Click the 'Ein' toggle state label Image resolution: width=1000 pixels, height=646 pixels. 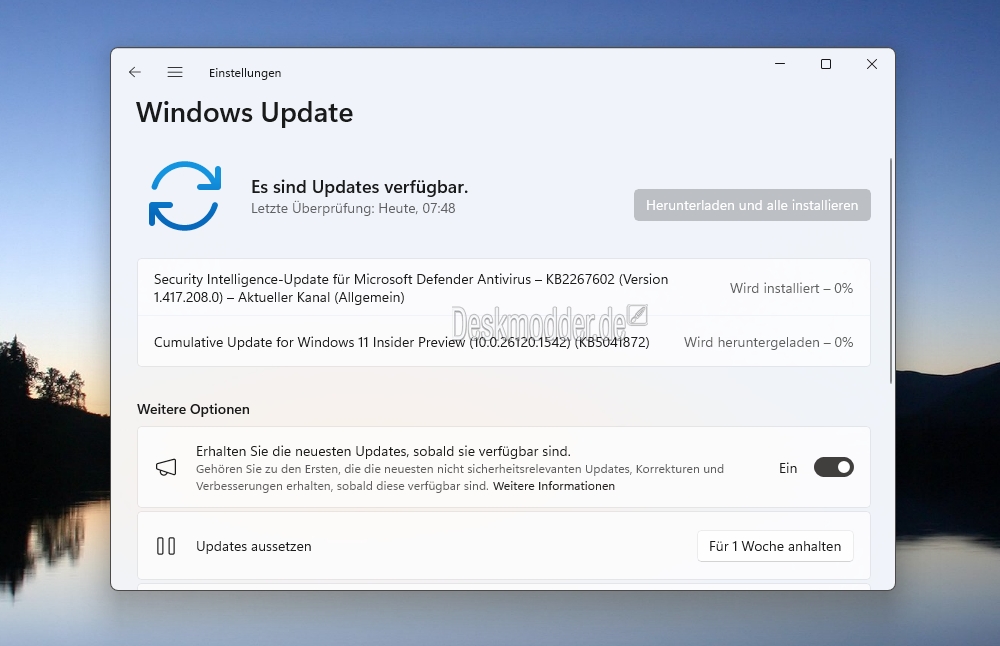click(788, 468)
